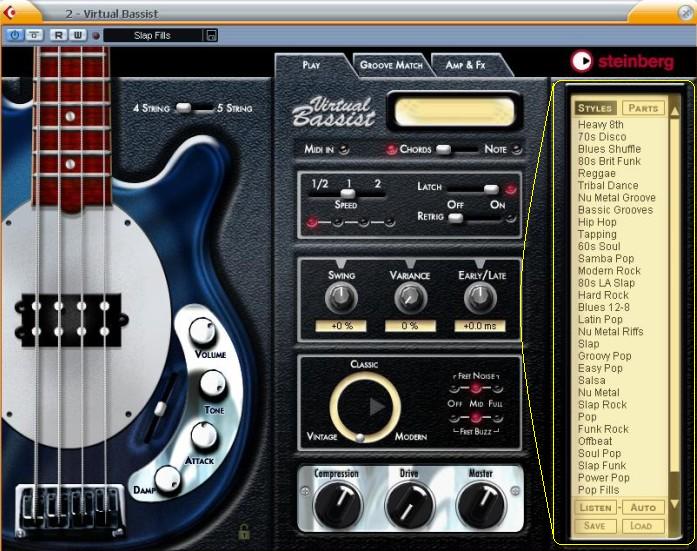This screenshot has width=697, height=551.
Task: Click the Virtual Bassist logo
Action: [334, 112]
